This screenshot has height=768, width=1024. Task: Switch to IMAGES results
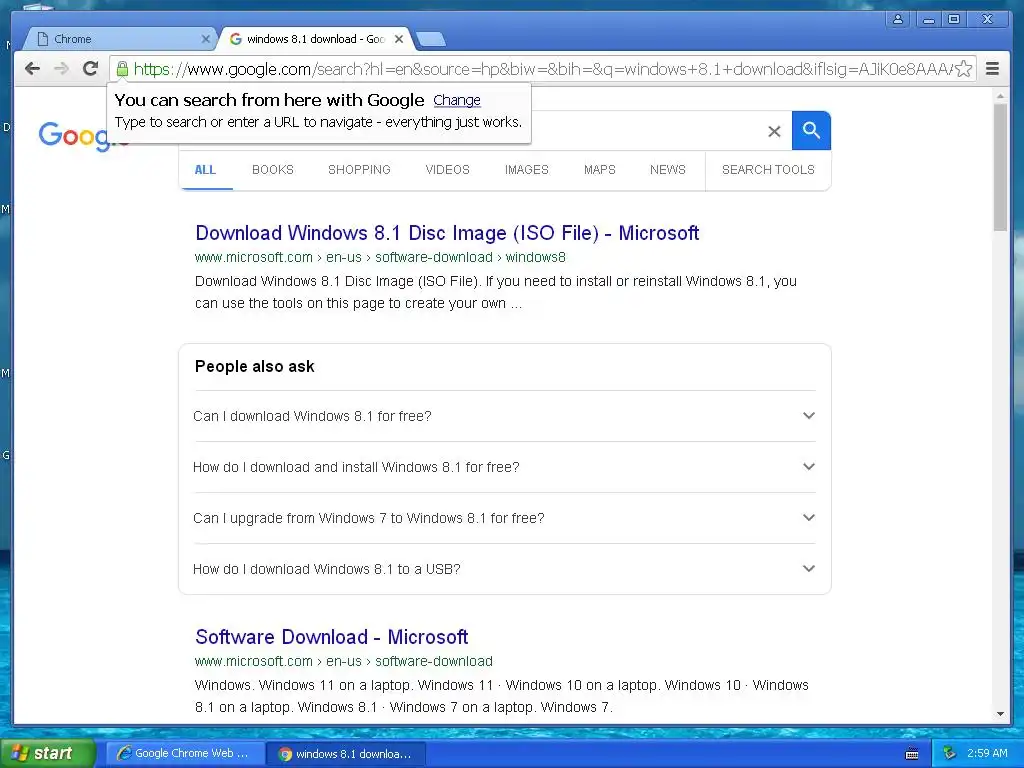coord(526,170)
